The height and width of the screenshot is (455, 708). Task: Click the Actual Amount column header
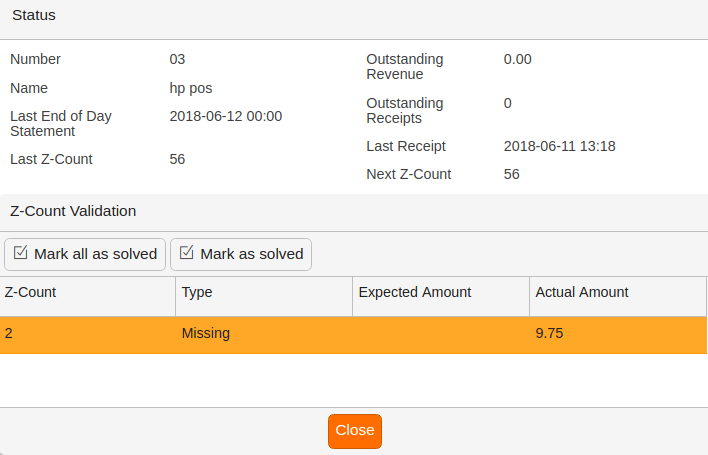point(618,296)
